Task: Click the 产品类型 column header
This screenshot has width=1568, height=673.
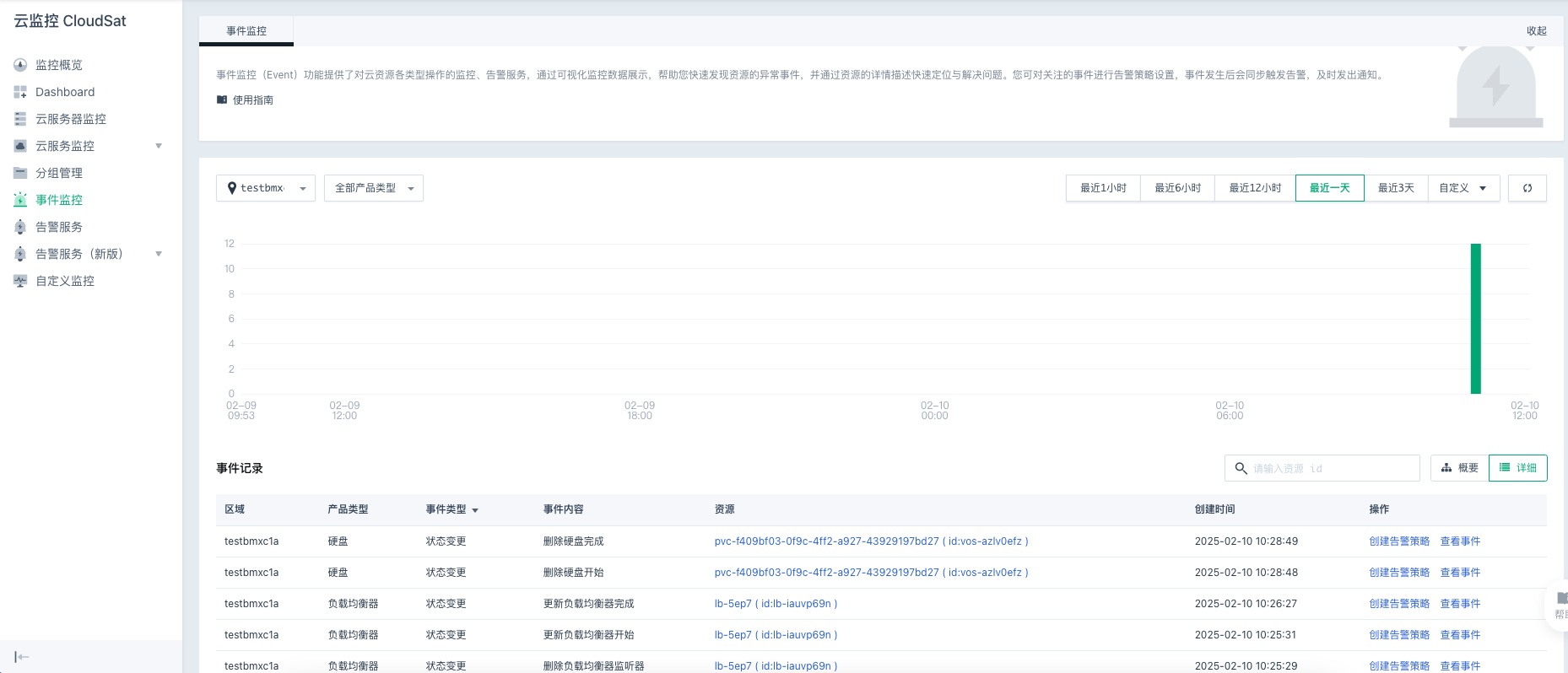Action: [x=348, y=509]
